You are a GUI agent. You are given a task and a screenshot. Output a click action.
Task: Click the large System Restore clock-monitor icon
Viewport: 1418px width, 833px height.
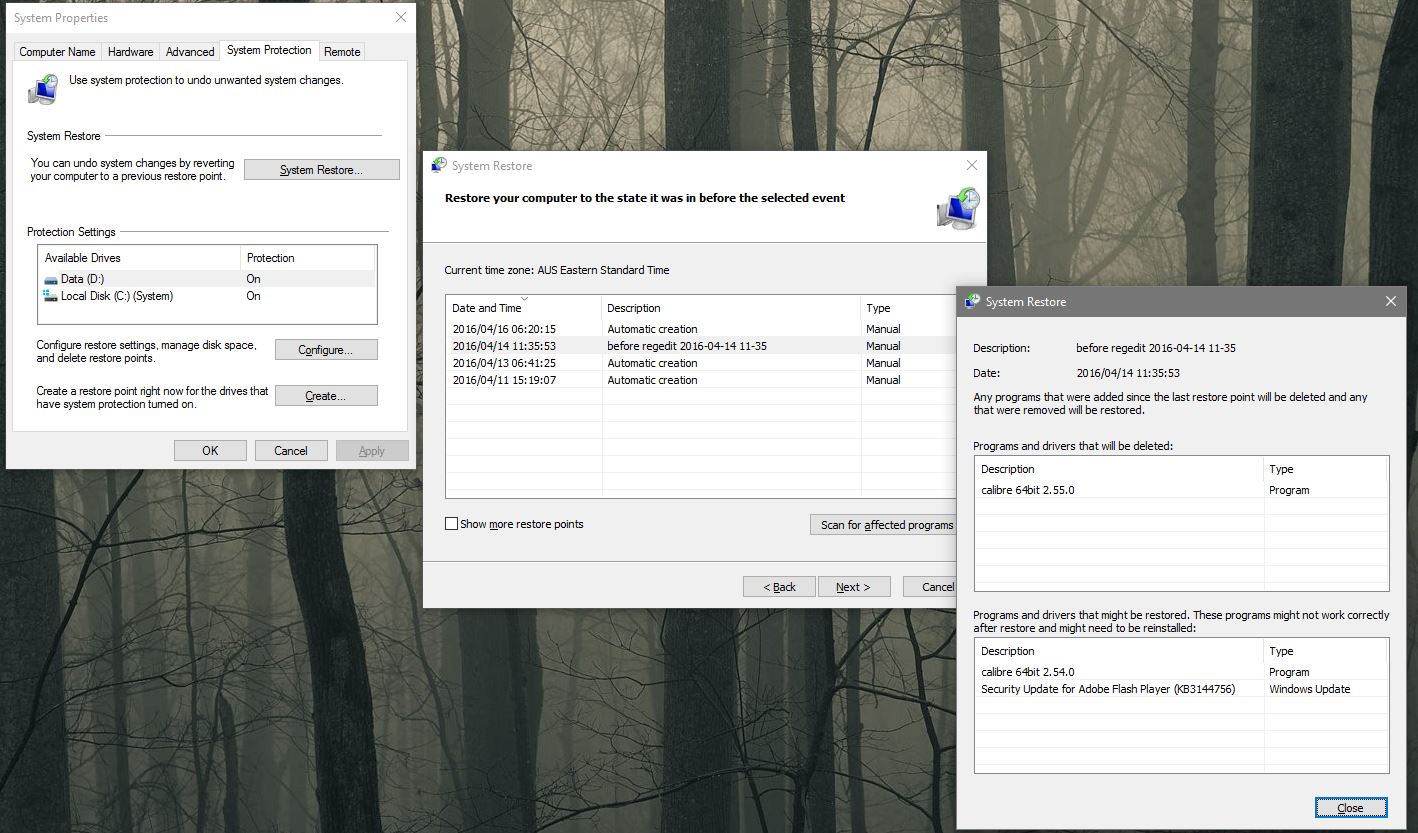[x=957, y=209]
